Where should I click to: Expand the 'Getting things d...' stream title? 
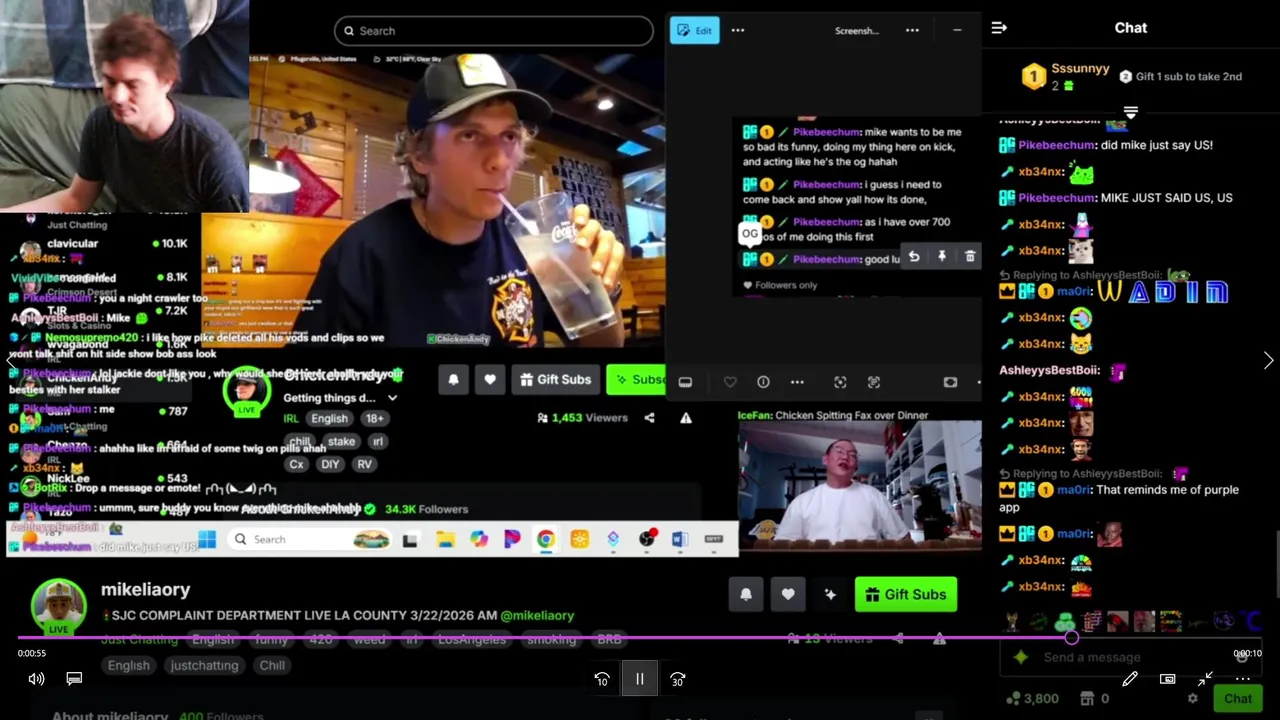[392, 398]
